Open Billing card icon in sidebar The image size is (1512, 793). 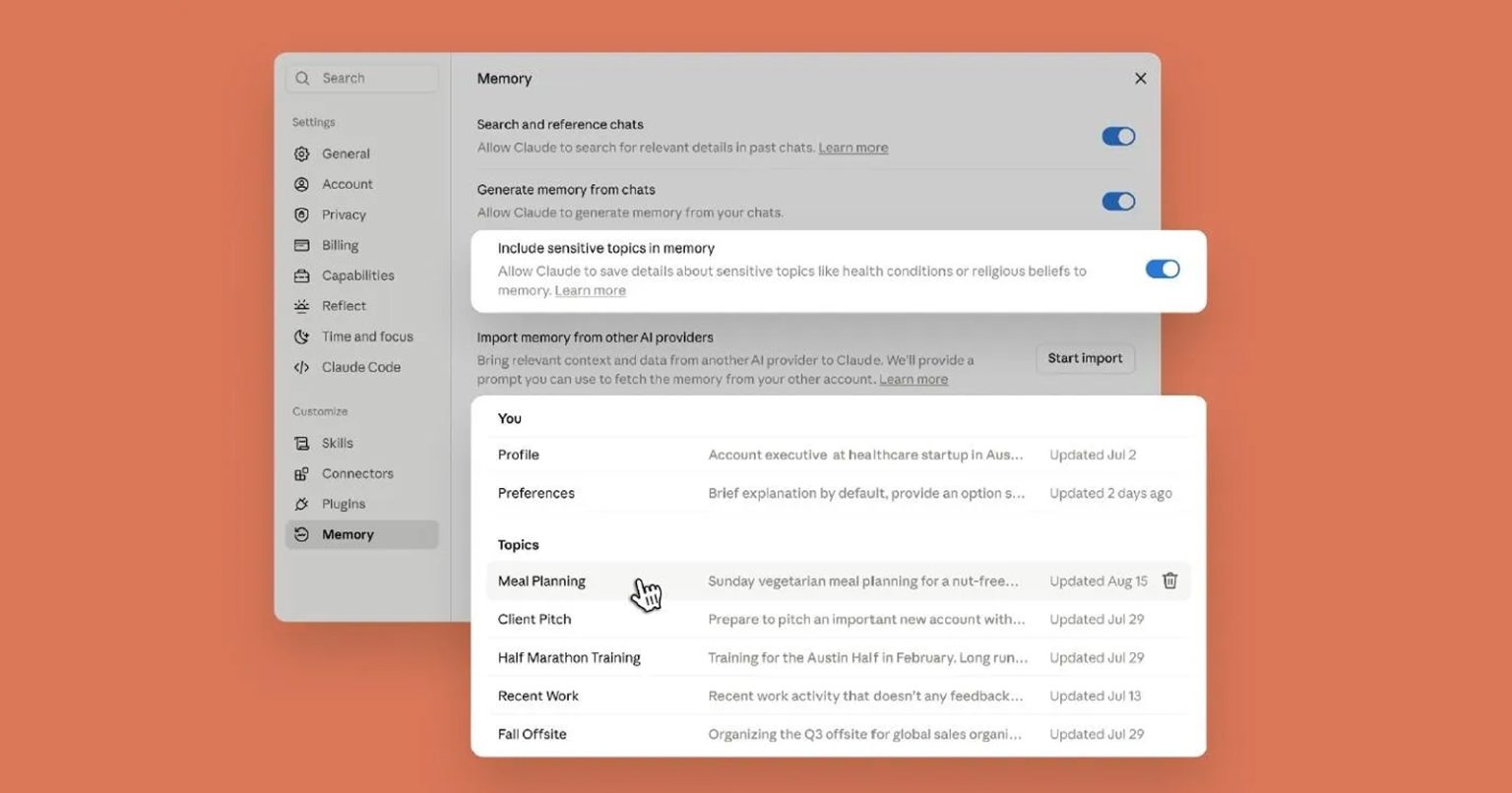point(302,246)
